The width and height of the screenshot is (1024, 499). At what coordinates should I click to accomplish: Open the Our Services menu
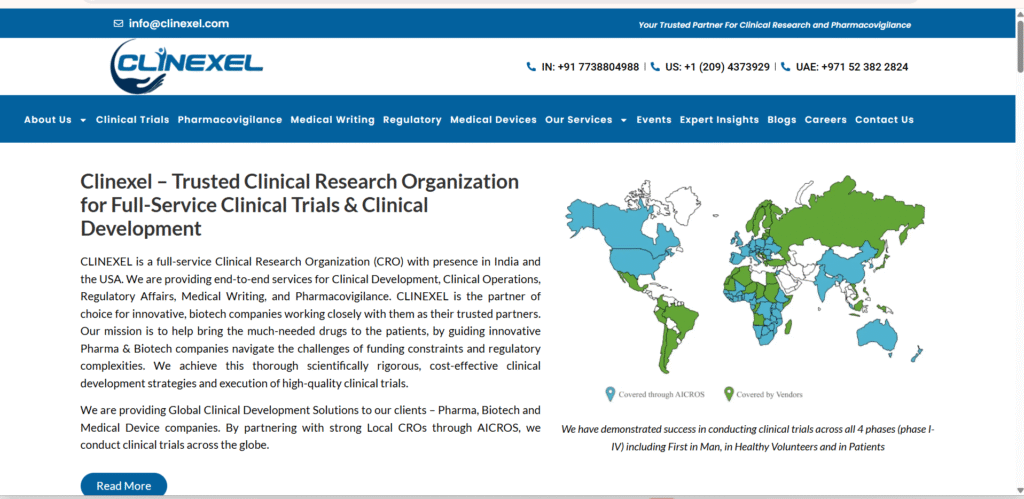(x=579, y=120)
